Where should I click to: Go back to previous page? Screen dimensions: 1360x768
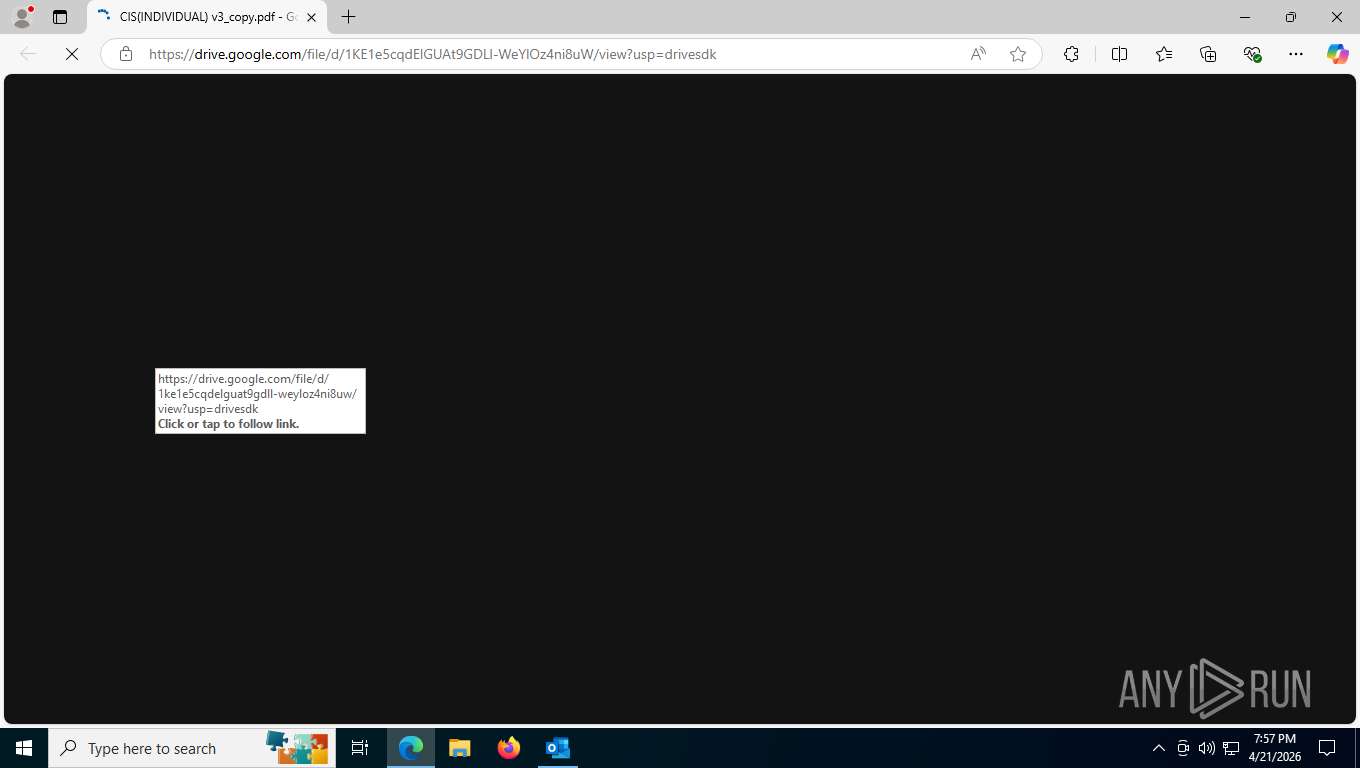point(28,54)
